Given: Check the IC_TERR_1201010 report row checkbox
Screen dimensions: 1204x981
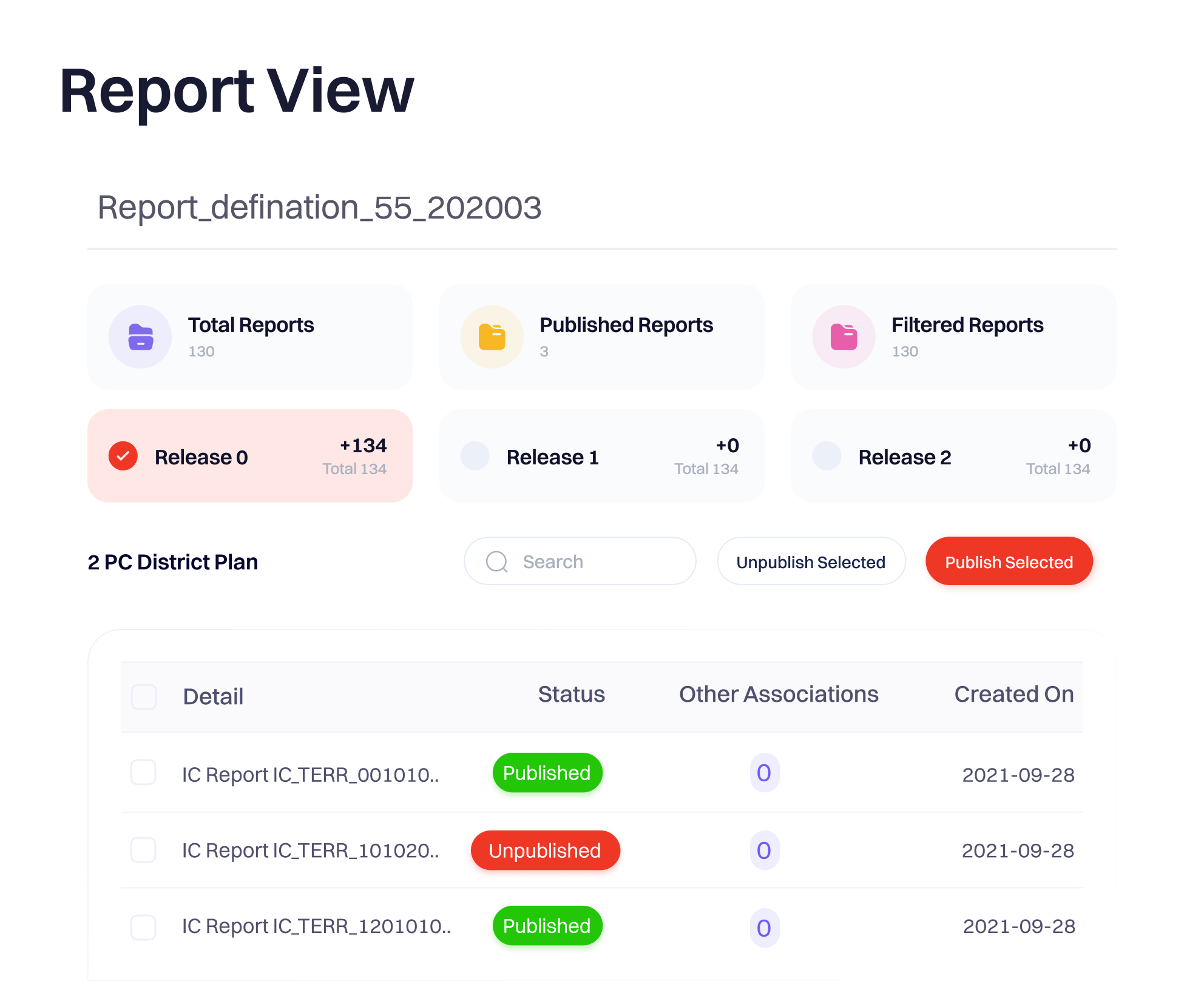Looking at the screenshot, I should coord(144,928).
